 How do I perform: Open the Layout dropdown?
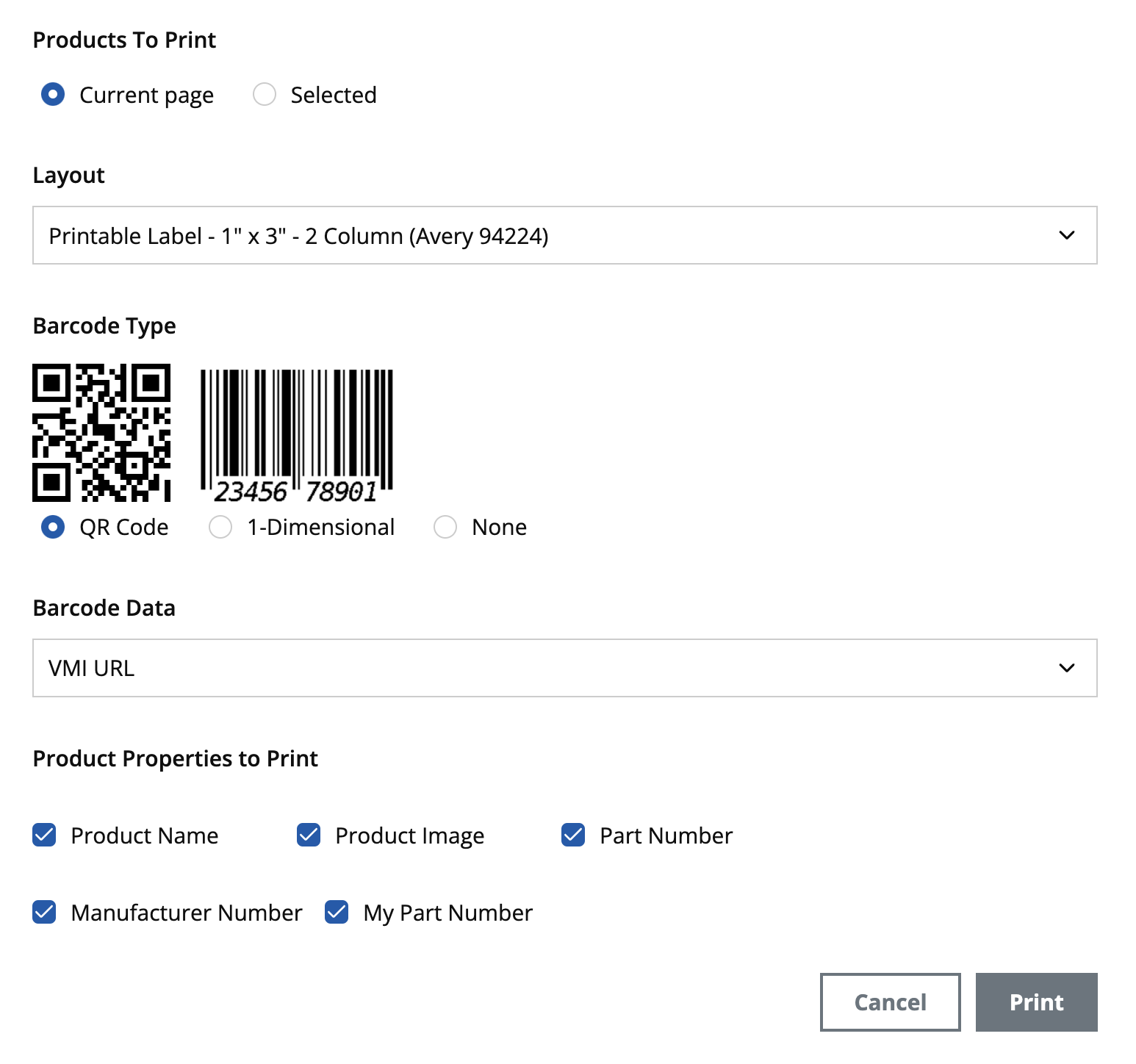(x=564, y=235)
